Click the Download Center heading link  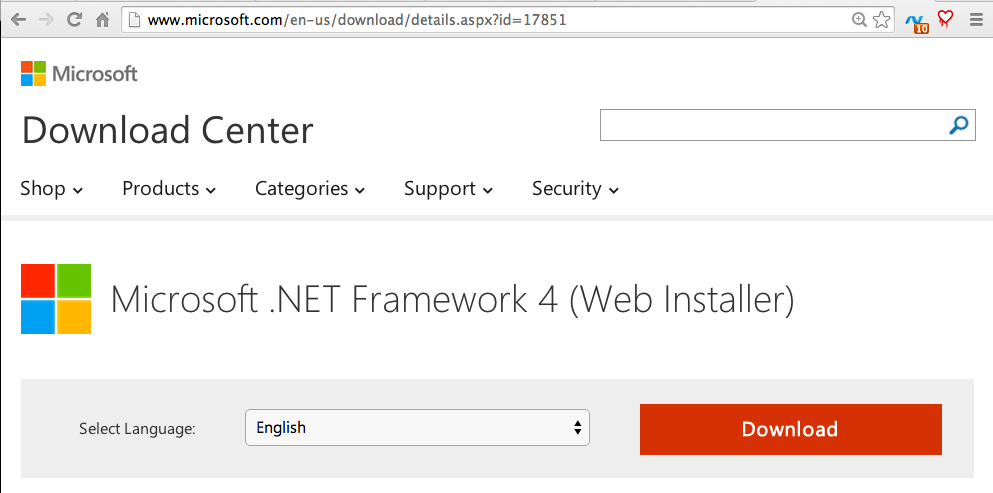coord(167,131)
